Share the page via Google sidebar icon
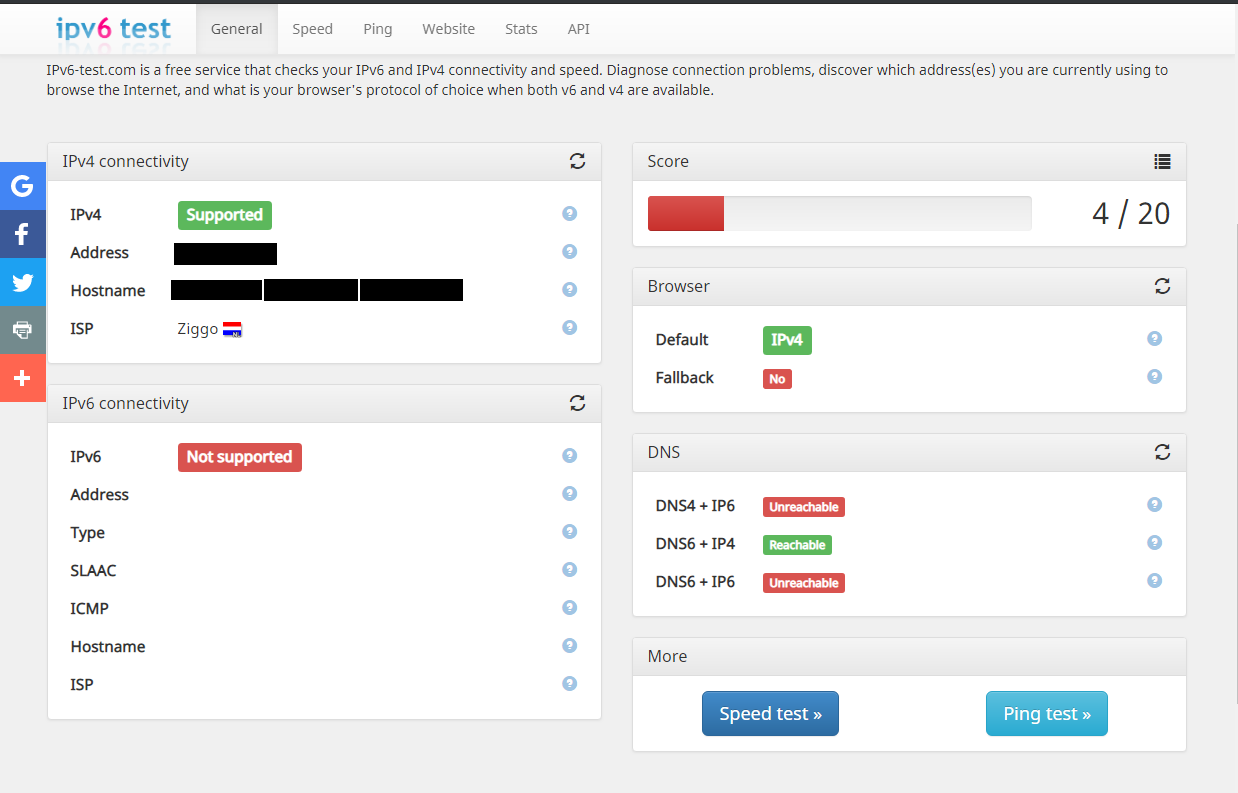This screenshot has width=1238, height=793. pyautogui.click(x=22, y=185)
